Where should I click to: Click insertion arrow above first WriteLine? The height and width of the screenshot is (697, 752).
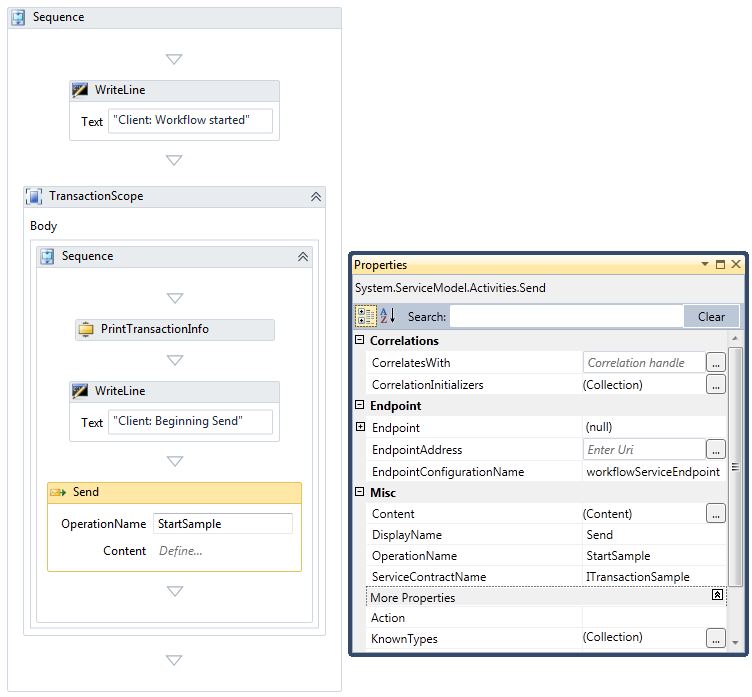click(x=174, y=59)
